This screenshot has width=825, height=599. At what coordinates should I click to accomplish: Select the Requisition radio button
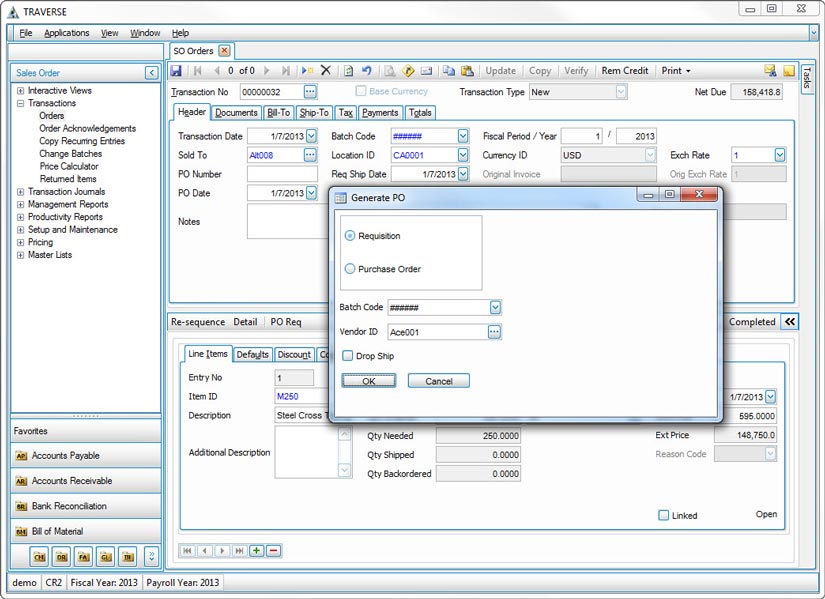pyautogui.click(x=350, y=236)
